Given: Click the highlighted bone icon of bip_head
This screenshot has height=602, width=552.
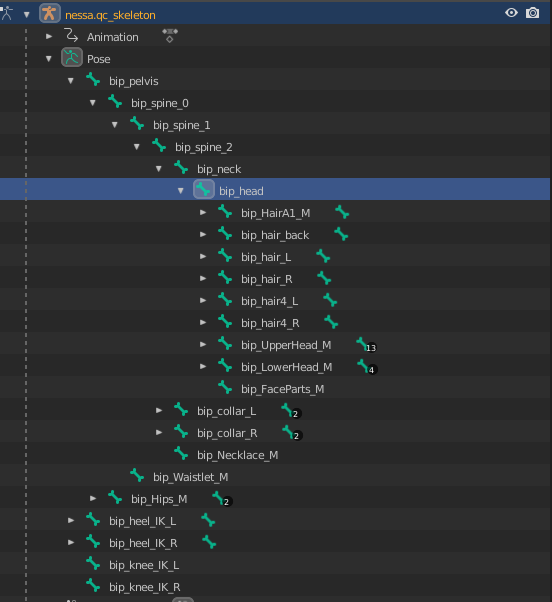Looking at the screenshot, I should (204, 189).
